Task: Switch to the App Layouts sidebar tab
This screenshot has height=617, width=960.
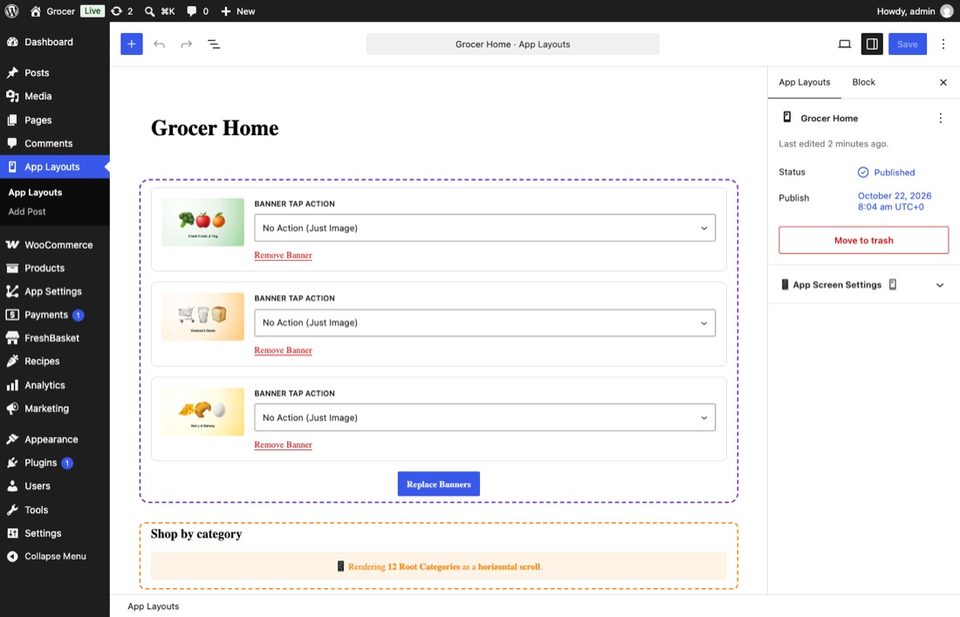Action: coord(804,82)
